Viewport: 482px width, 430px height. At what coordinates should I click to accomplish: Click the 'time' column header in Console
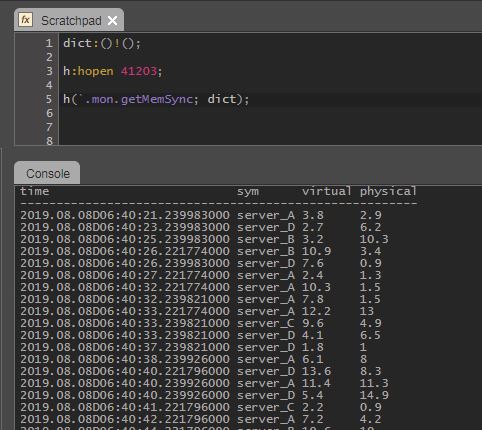34,191
